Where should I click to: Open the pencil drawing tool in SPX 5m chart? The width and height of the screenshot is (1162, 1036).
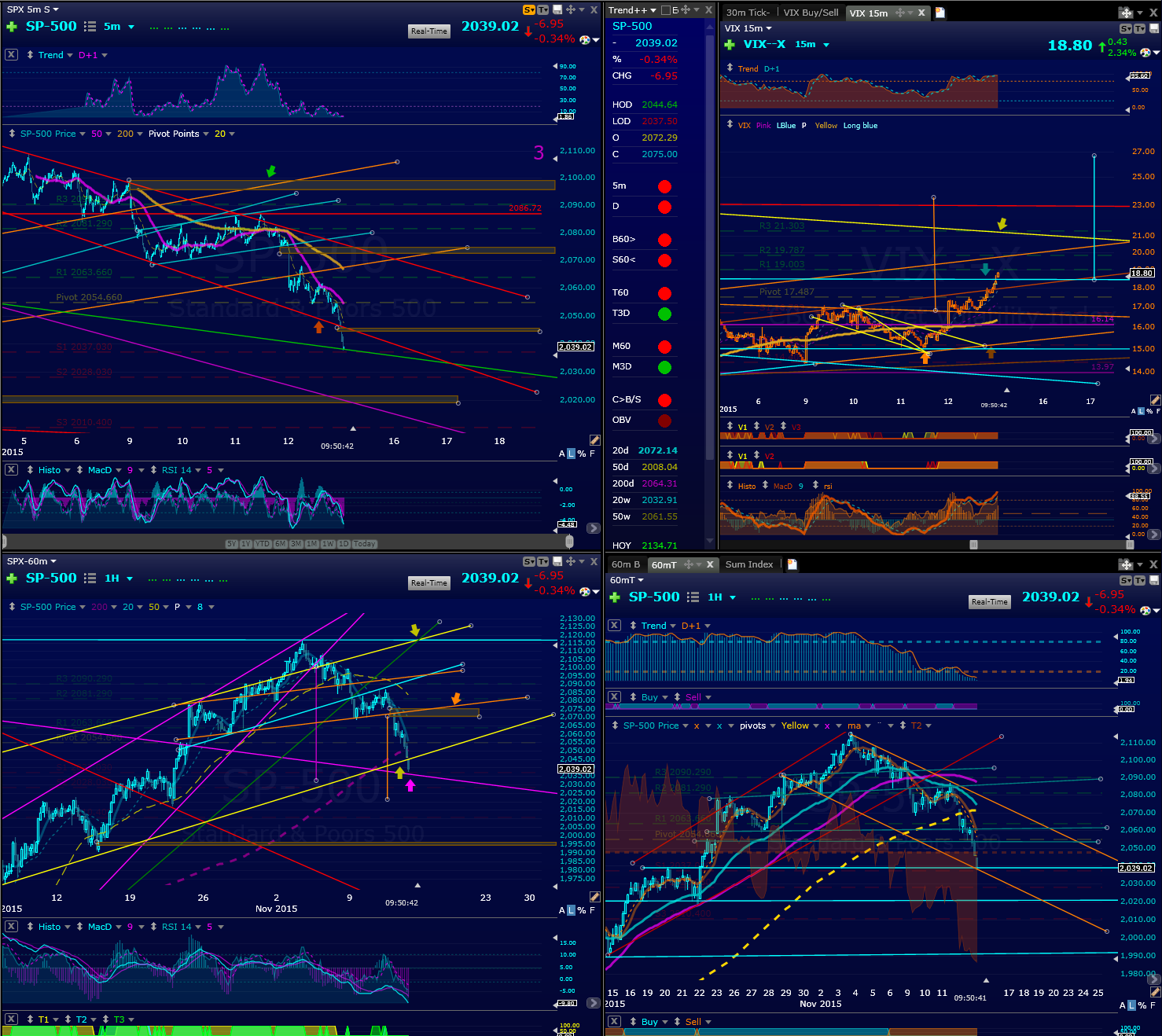coord(595,440)
